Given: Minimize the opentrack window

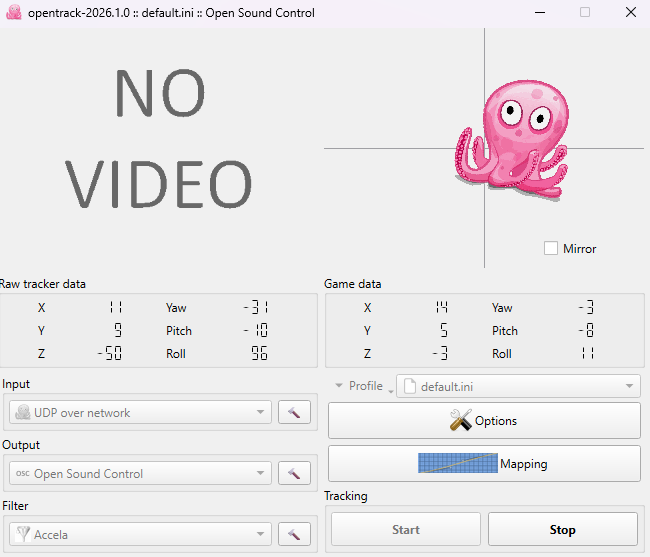Looking at the screenshot, I should 541,13.
